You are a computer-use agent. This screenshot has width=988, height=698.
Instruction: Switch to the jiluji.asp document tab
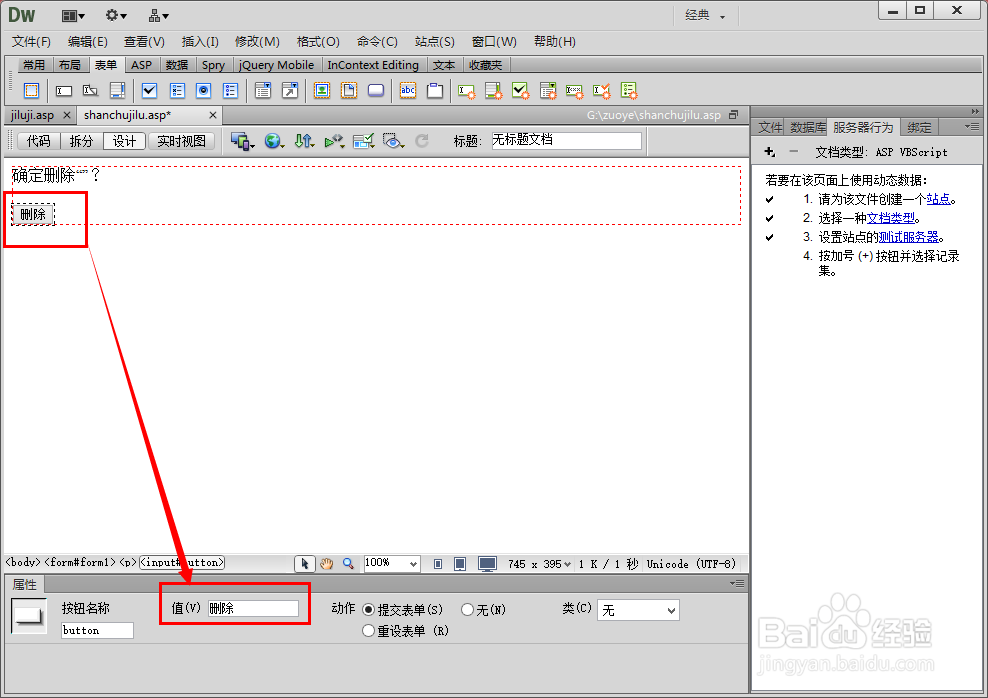[32, 115]
